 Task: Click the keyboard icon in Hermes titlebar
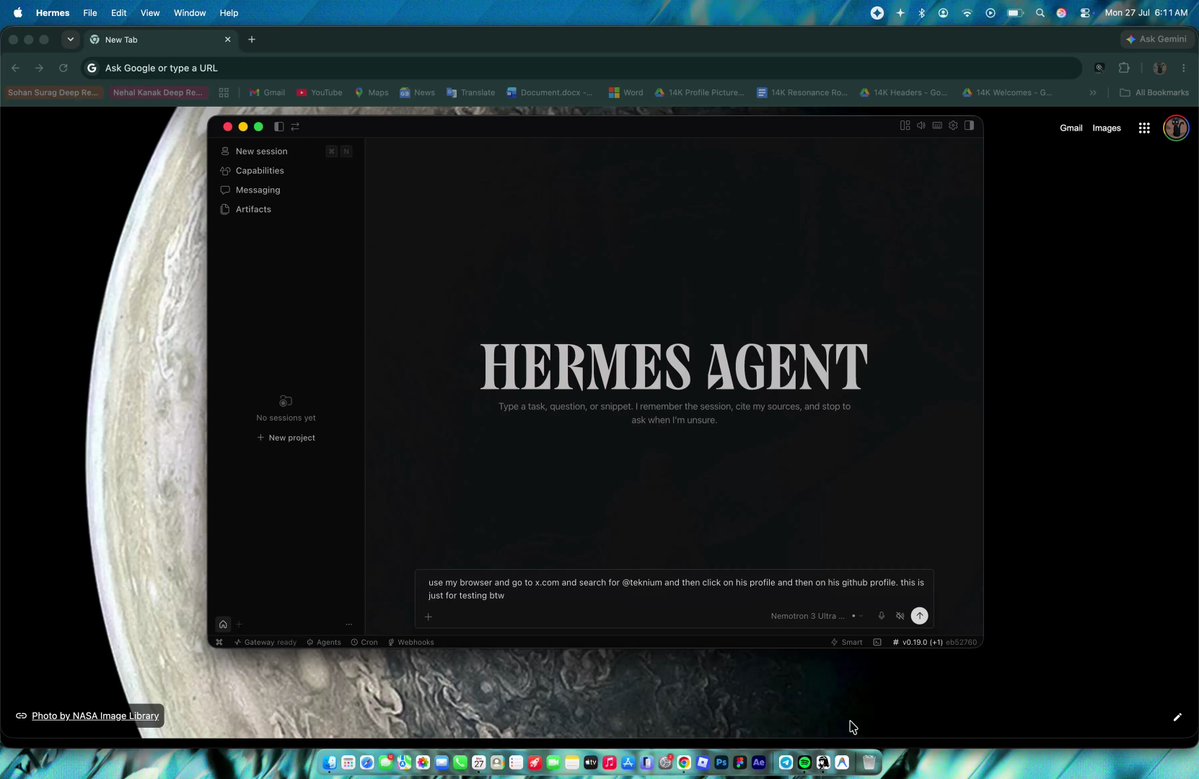[x=937, y=125]
